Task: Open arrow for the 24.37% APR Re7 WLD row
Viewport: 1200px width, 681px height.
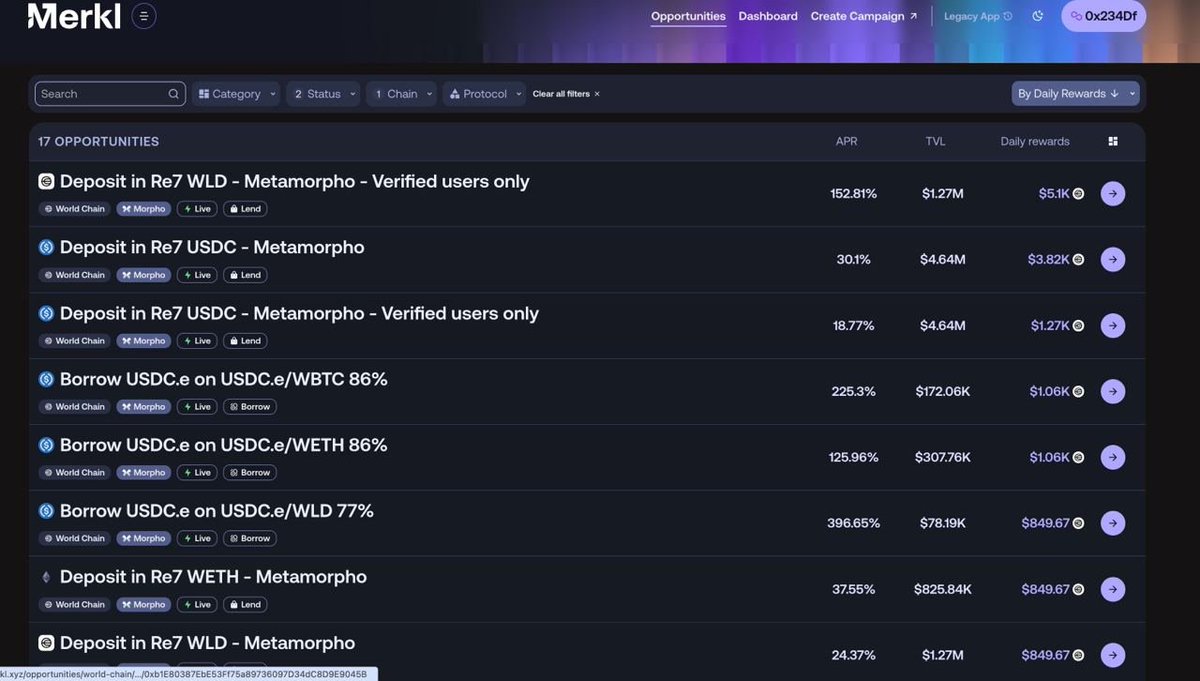Action: (1113, 655)
